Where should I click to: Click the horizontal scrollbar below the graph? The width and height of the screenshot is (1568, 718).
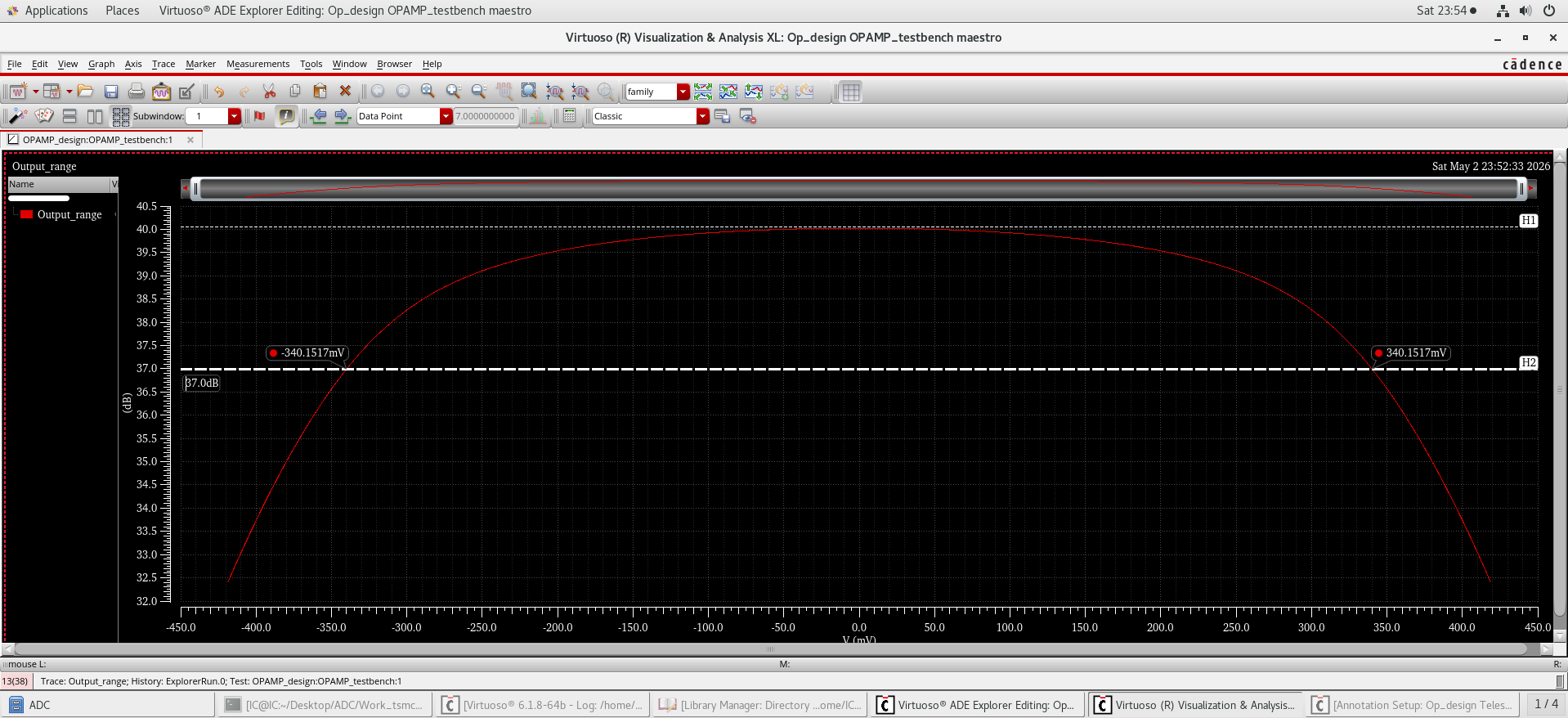coord(770,648)
